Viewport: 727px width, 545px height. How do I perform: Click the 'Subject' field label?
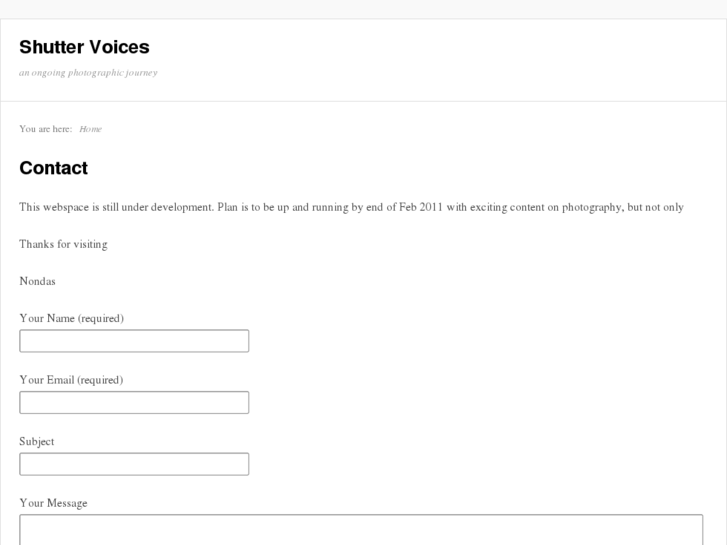point(37,441)
